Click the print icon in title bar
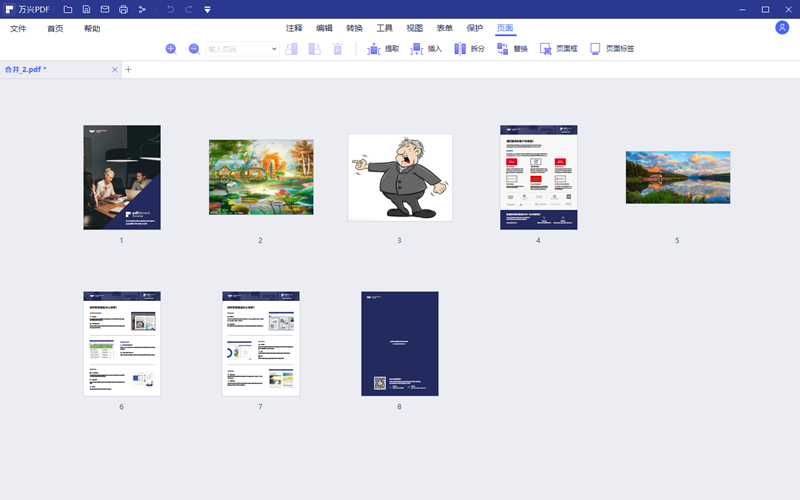800x500 pixels. tap(123, 9)
